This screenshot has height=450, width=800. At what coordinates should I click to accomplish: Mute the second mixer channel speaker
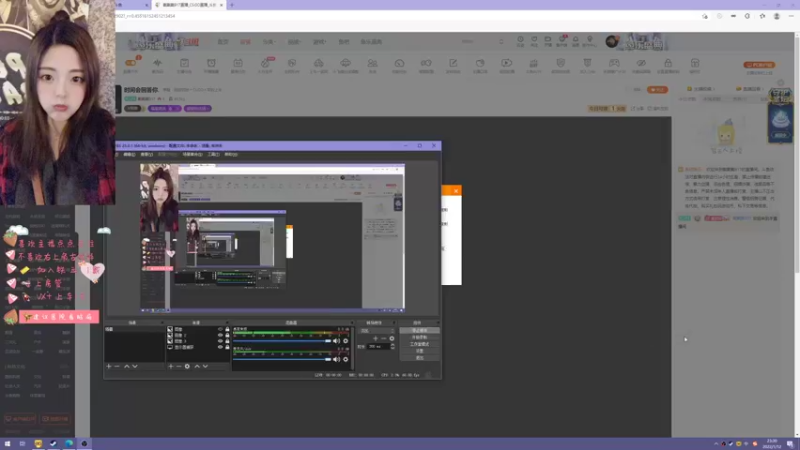pyautogui.click(x=336, y=360)
